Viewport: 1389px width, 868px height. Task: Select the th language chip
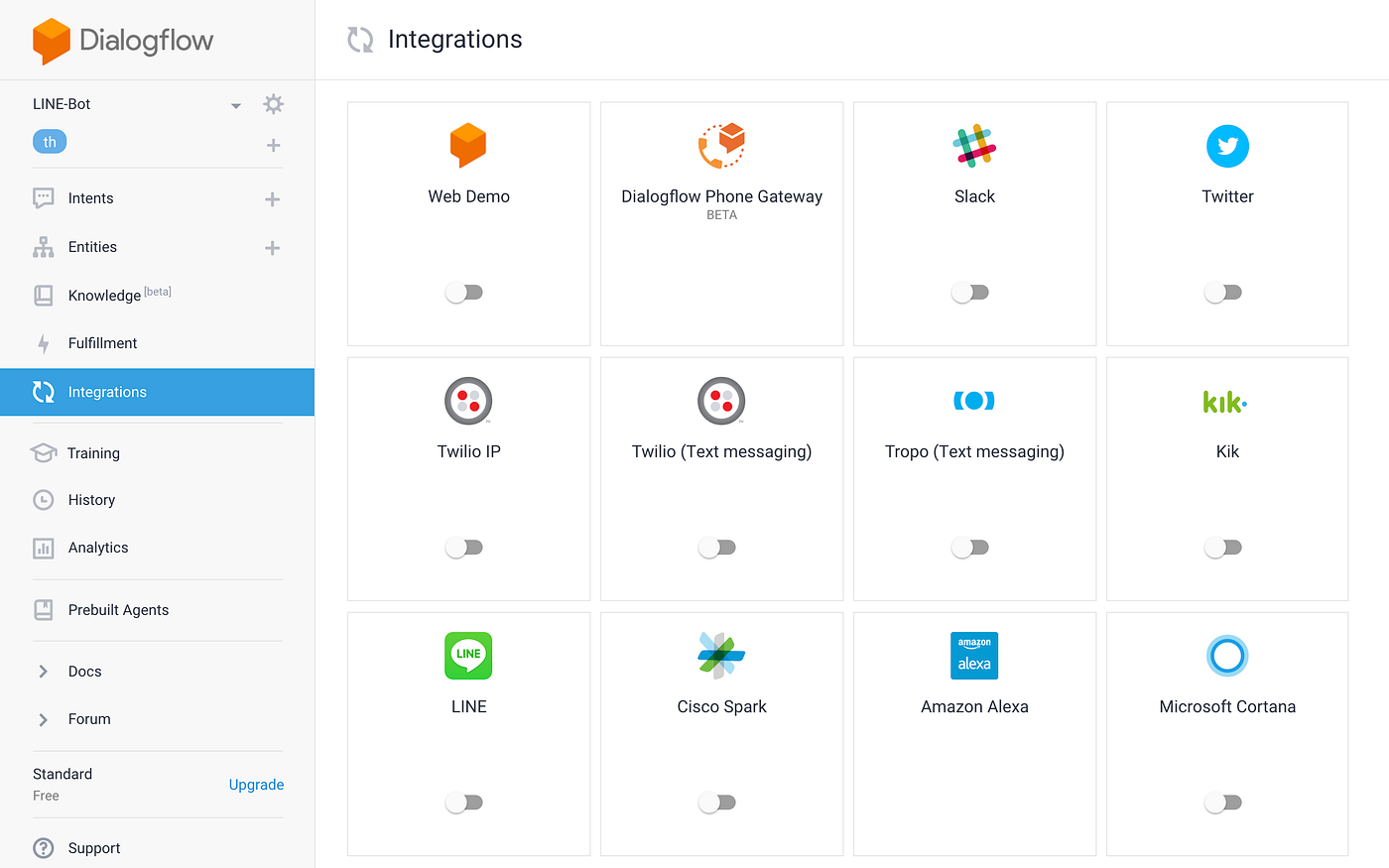tap(50, 141)
